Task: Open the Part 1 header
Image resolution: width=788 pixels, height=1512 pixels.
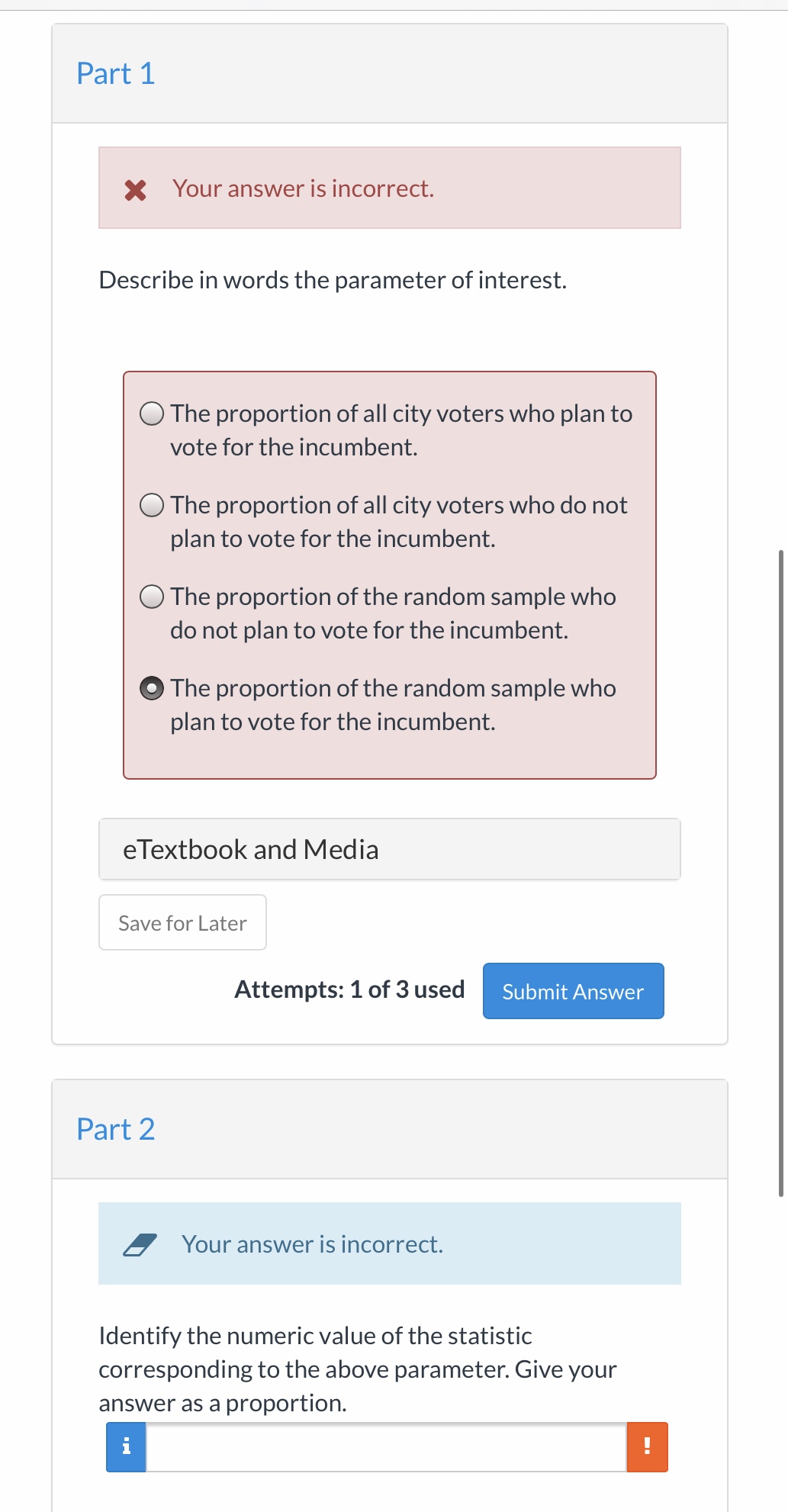Action: (x=116, y=74)
